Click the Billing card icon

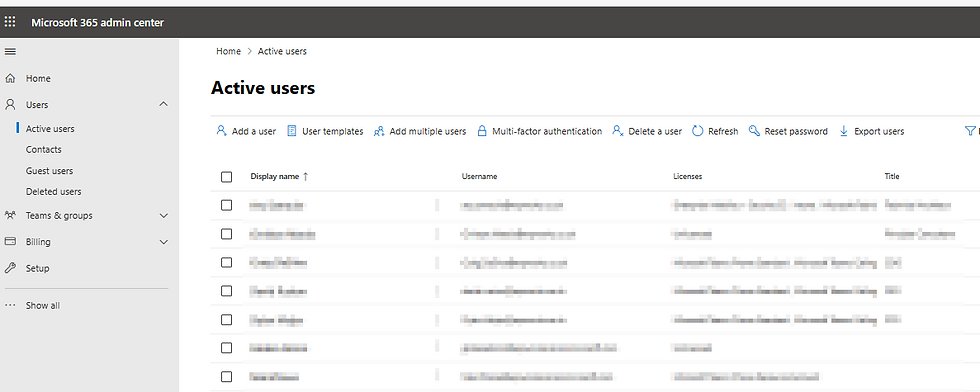pos(10,241)
